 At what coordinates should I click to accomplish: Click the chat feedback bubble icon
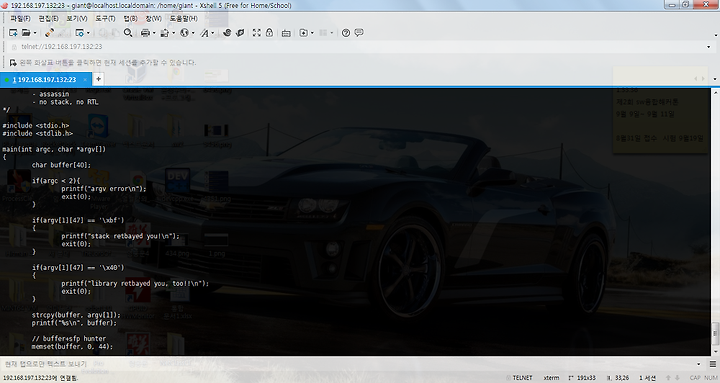pyautogui.click(x=359, y=33)
